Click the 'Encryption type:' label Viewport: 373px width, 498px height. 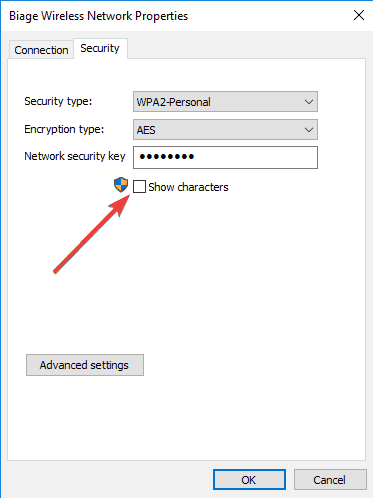pyautogui.click(x=64, y=129)
